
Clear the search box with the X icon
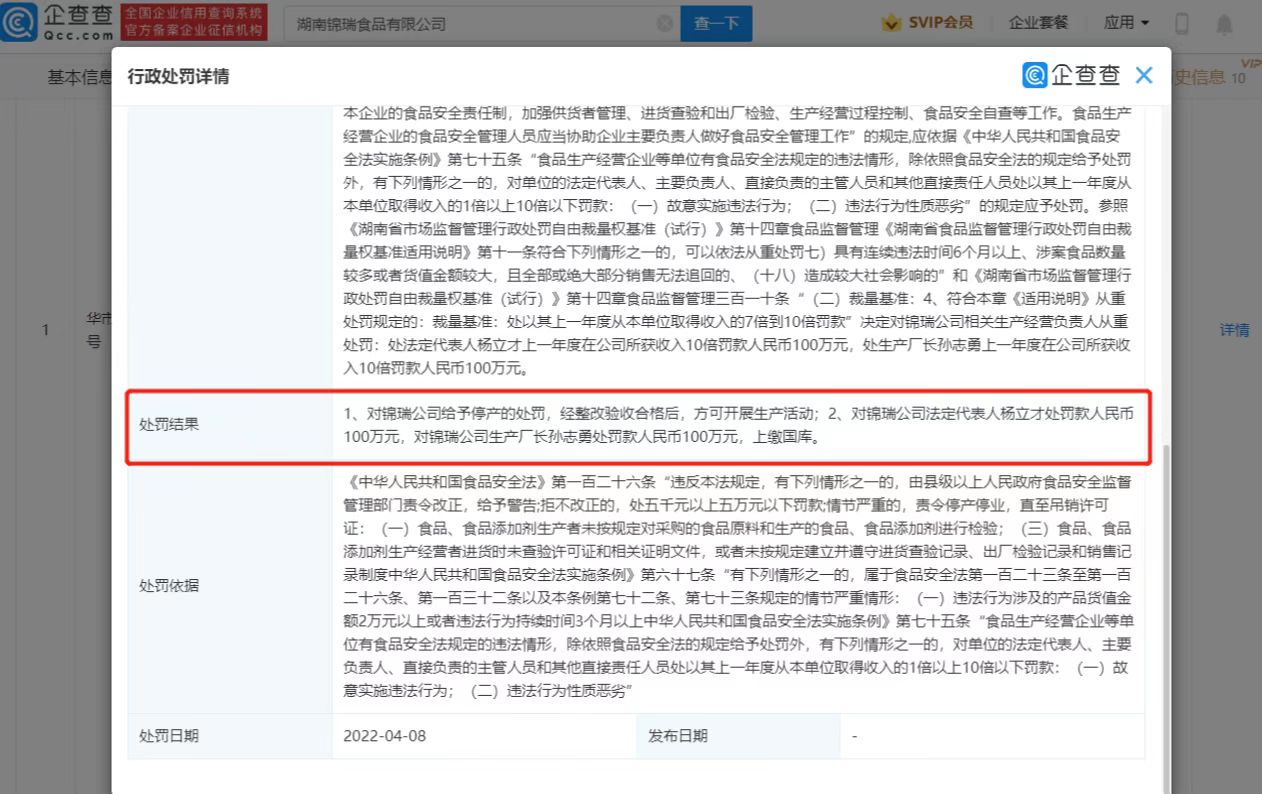[665, 23]
